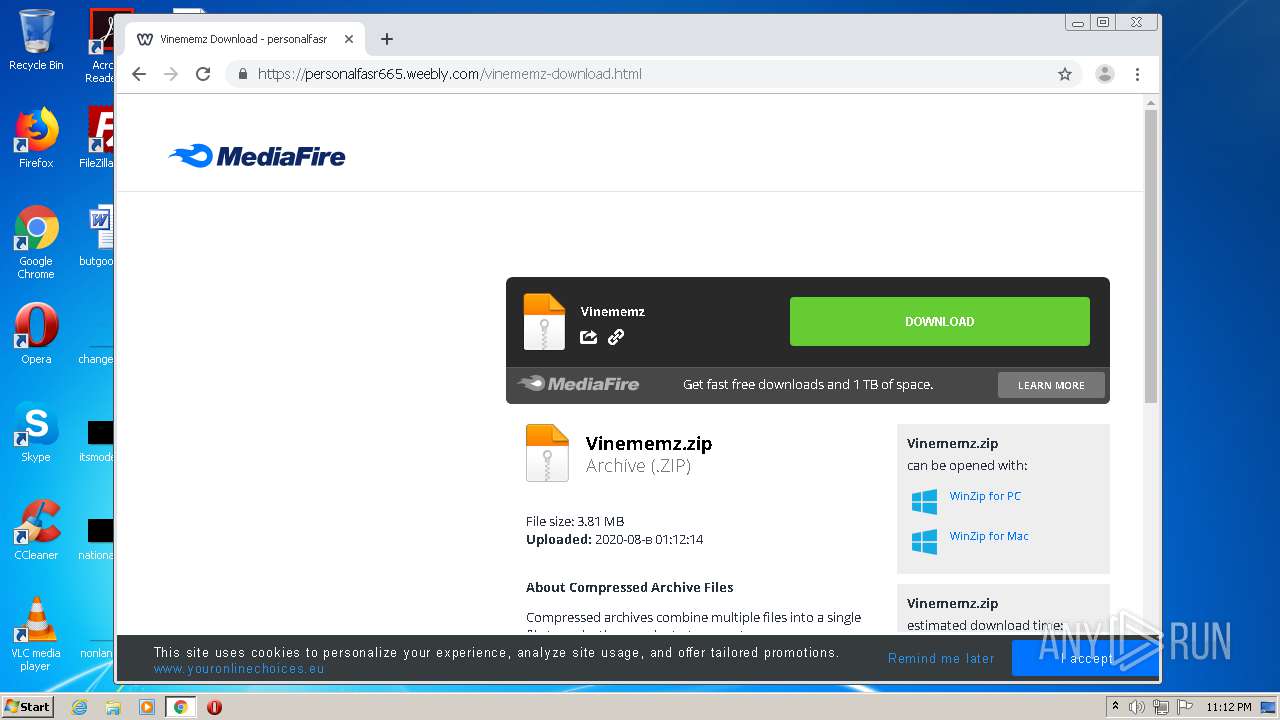The image size is (1280, 720).
Task: Close the Vinememz Download tab
Action: [349, 39]
